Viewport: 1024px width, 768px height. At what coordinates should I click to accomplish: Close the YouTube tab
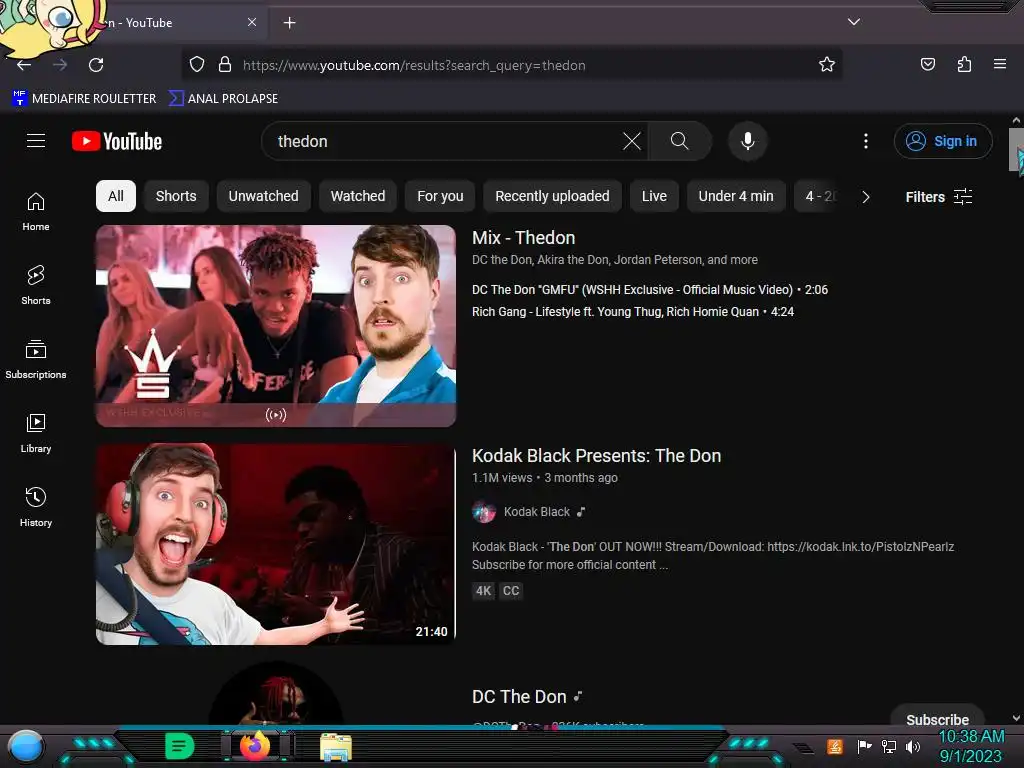click(x=251, y=22)
